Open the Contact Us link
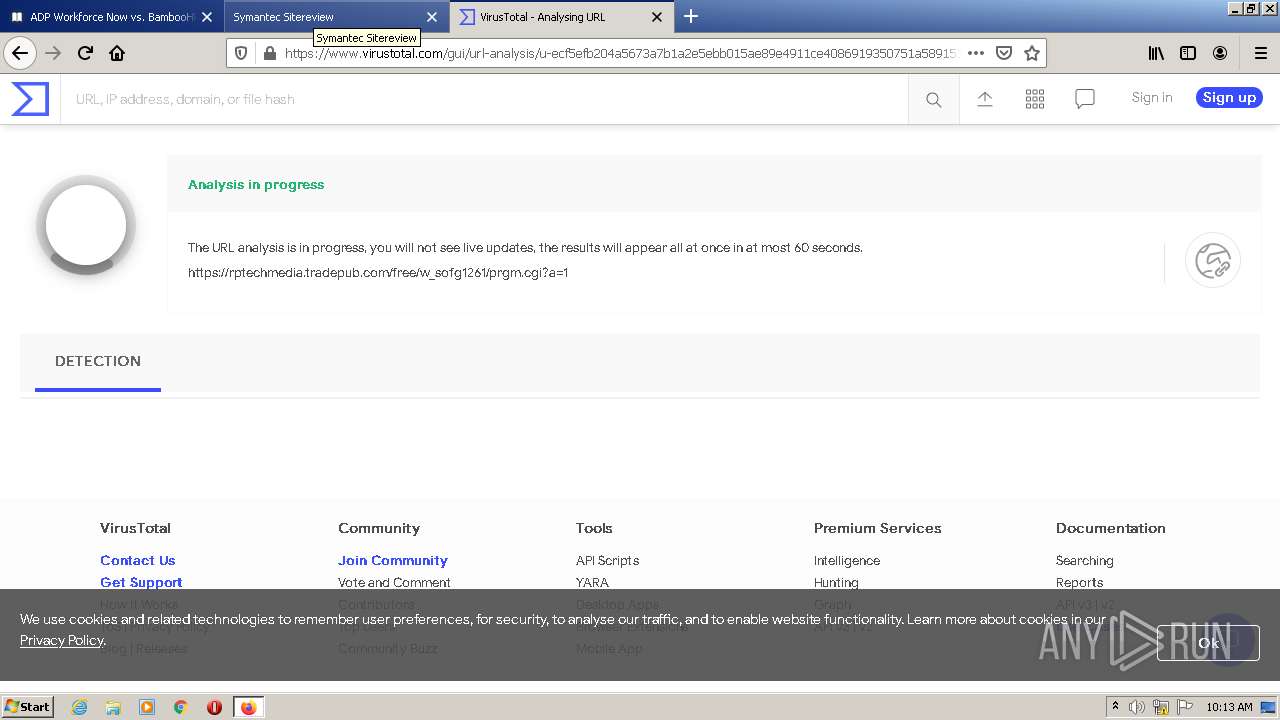 point(137,560)
